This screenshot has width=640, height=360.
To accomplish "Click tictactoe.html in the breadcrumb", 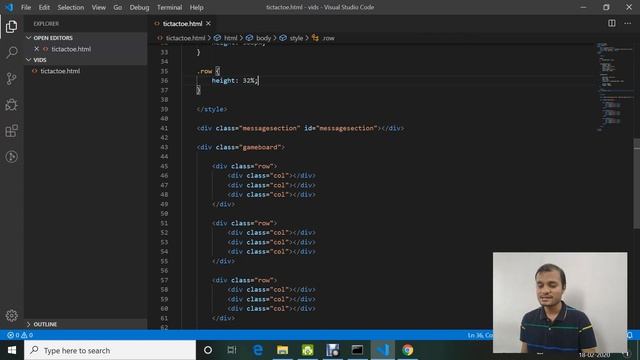I will coord(185,38).
